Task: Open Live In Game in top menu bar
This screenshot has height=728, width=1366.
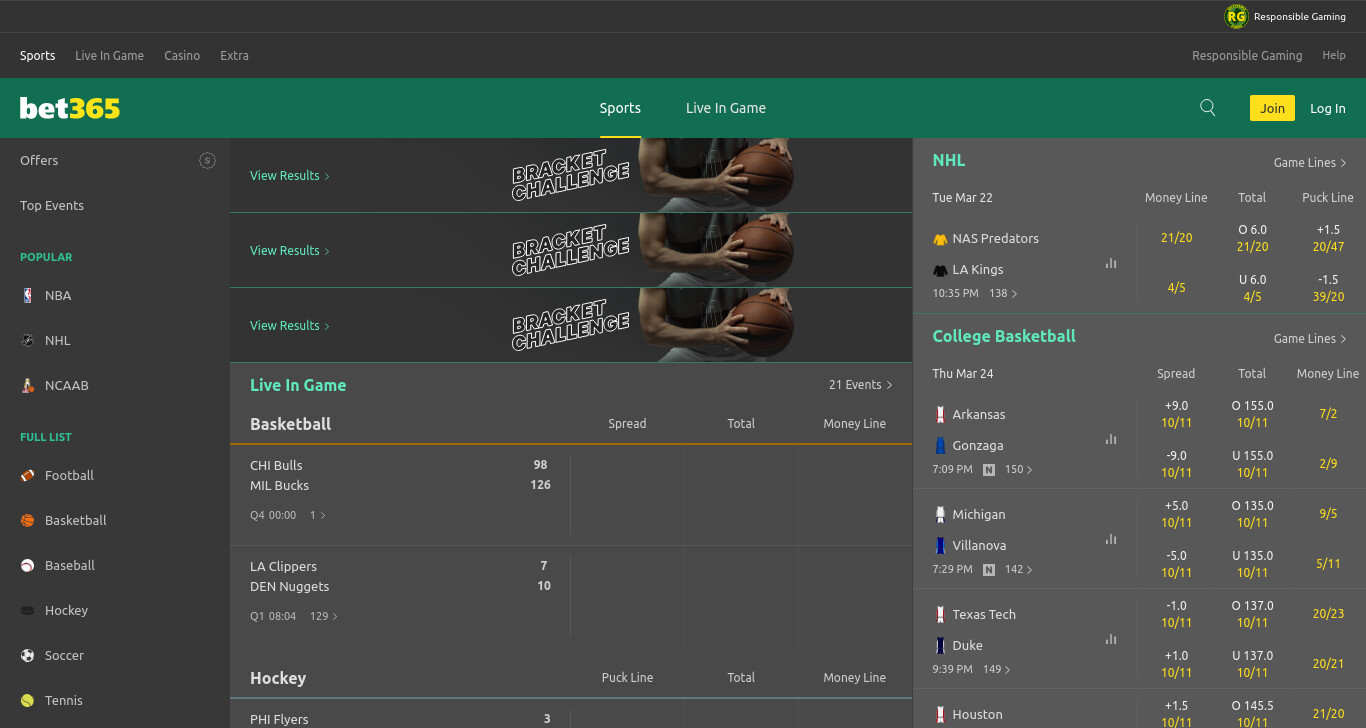Action: 109,55
